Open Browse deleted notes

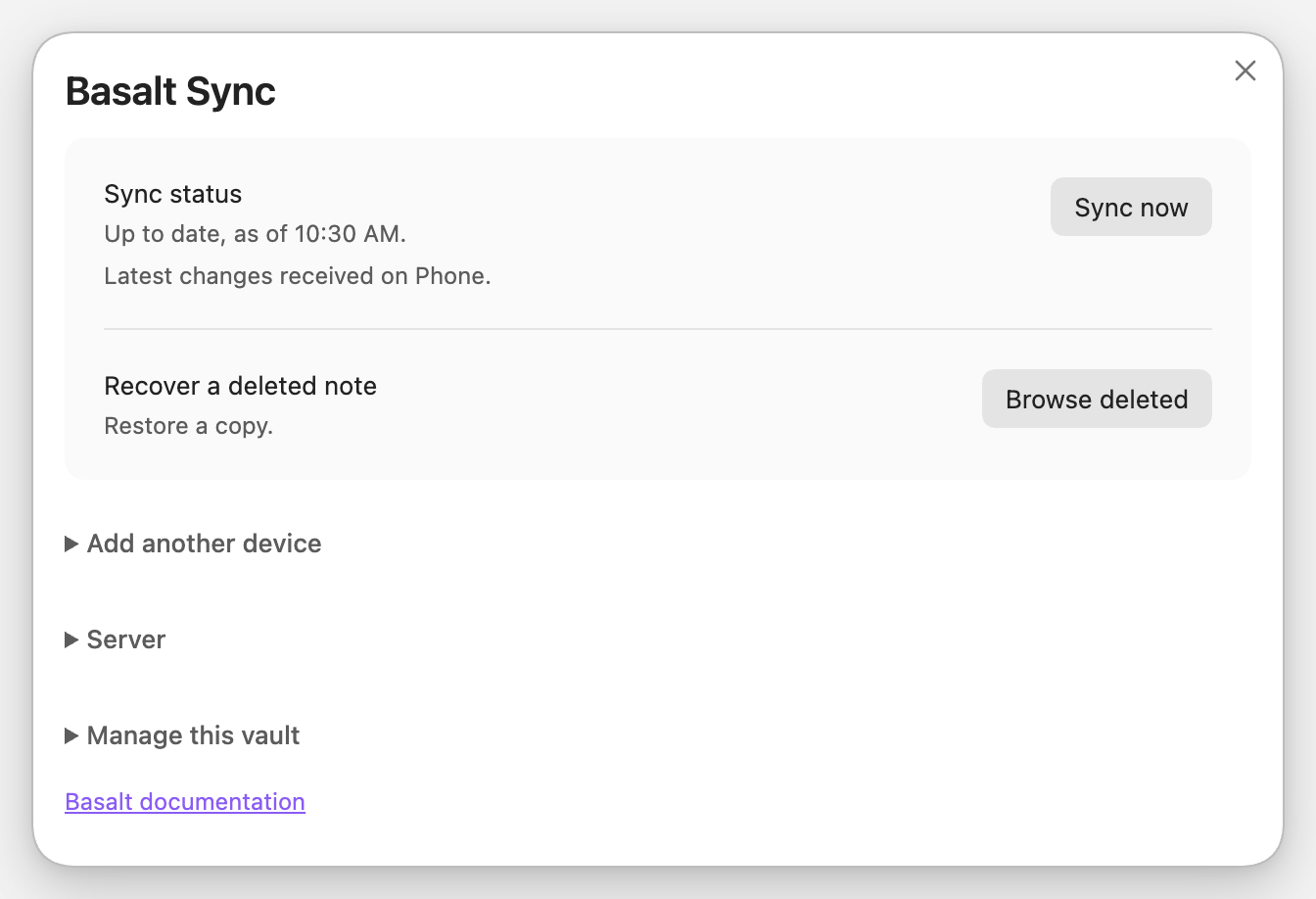pos(1097,399)
